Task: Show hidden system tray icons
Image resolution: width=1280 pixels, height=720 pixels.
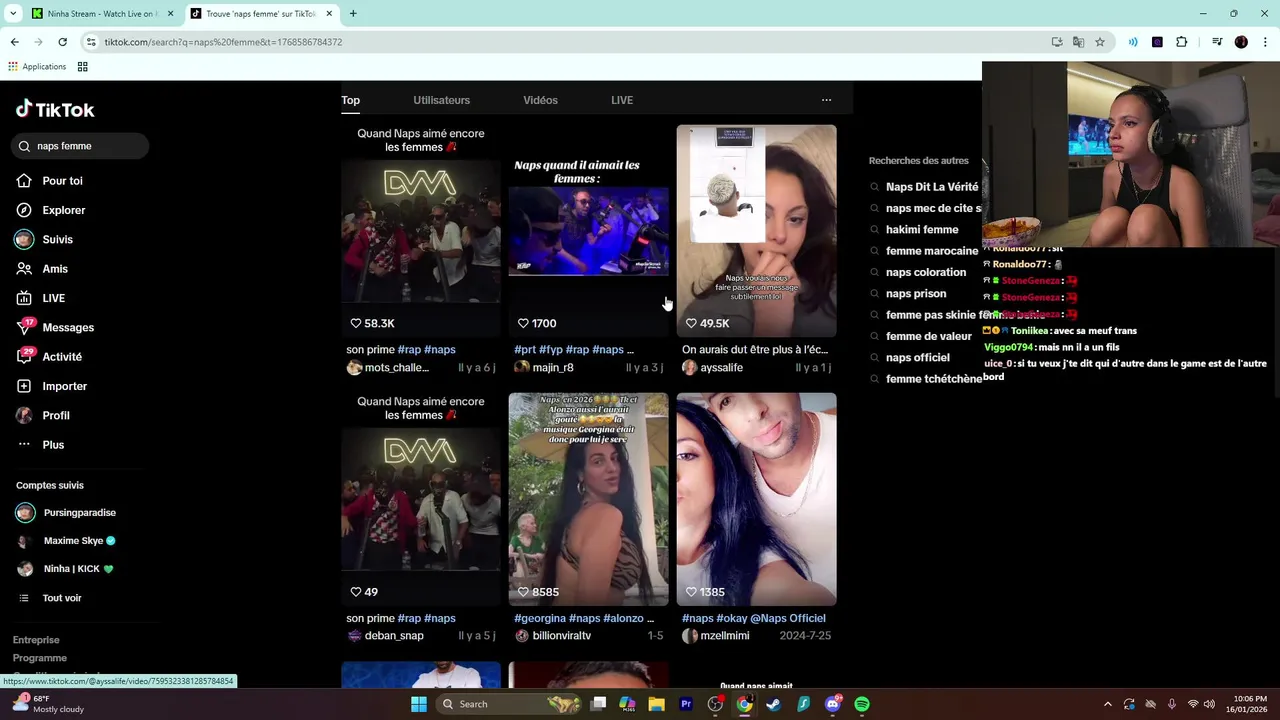Action: (1107, 704)
